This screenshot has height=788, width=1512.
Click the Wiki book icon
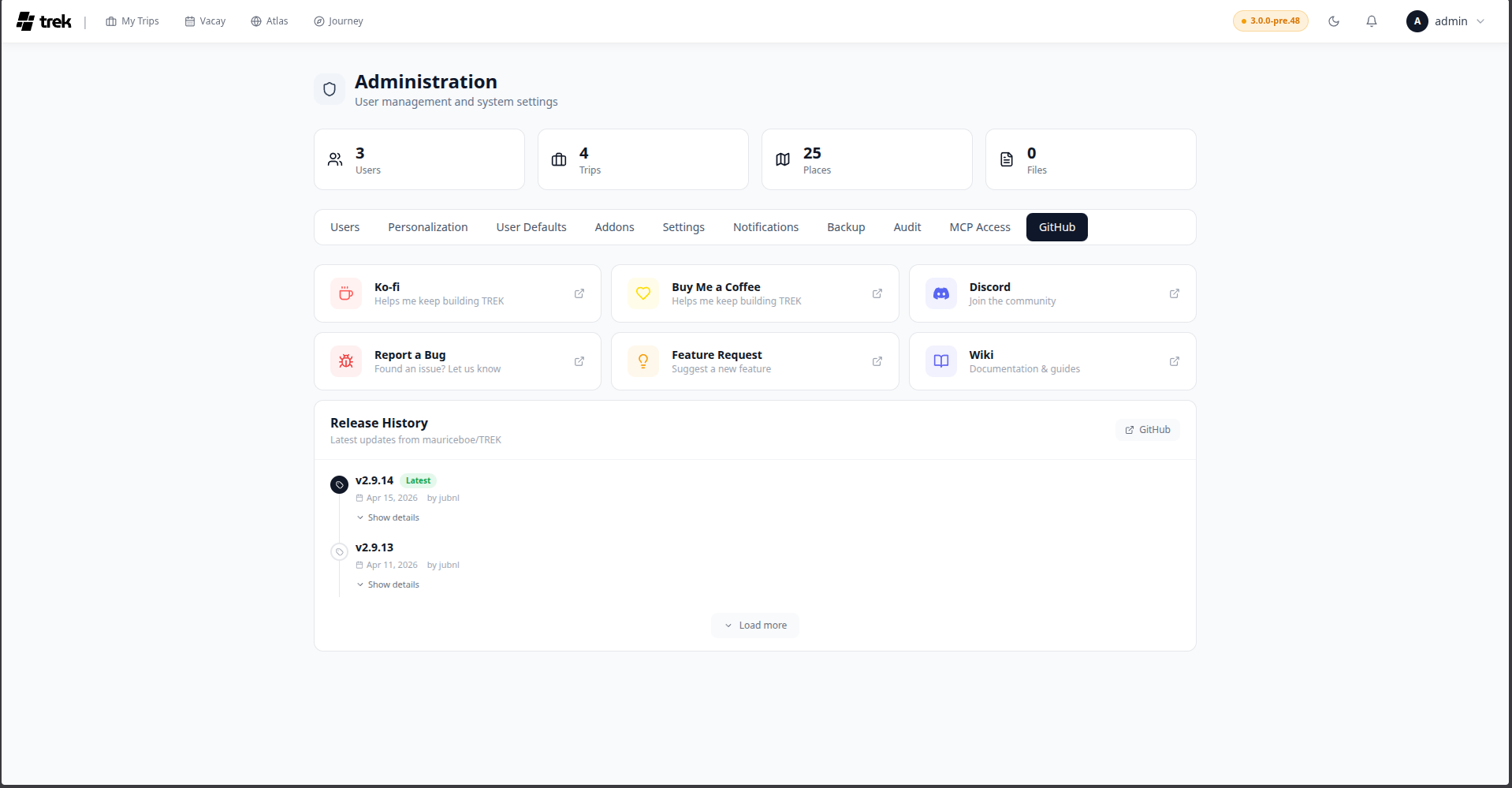[x=941, y=361]
